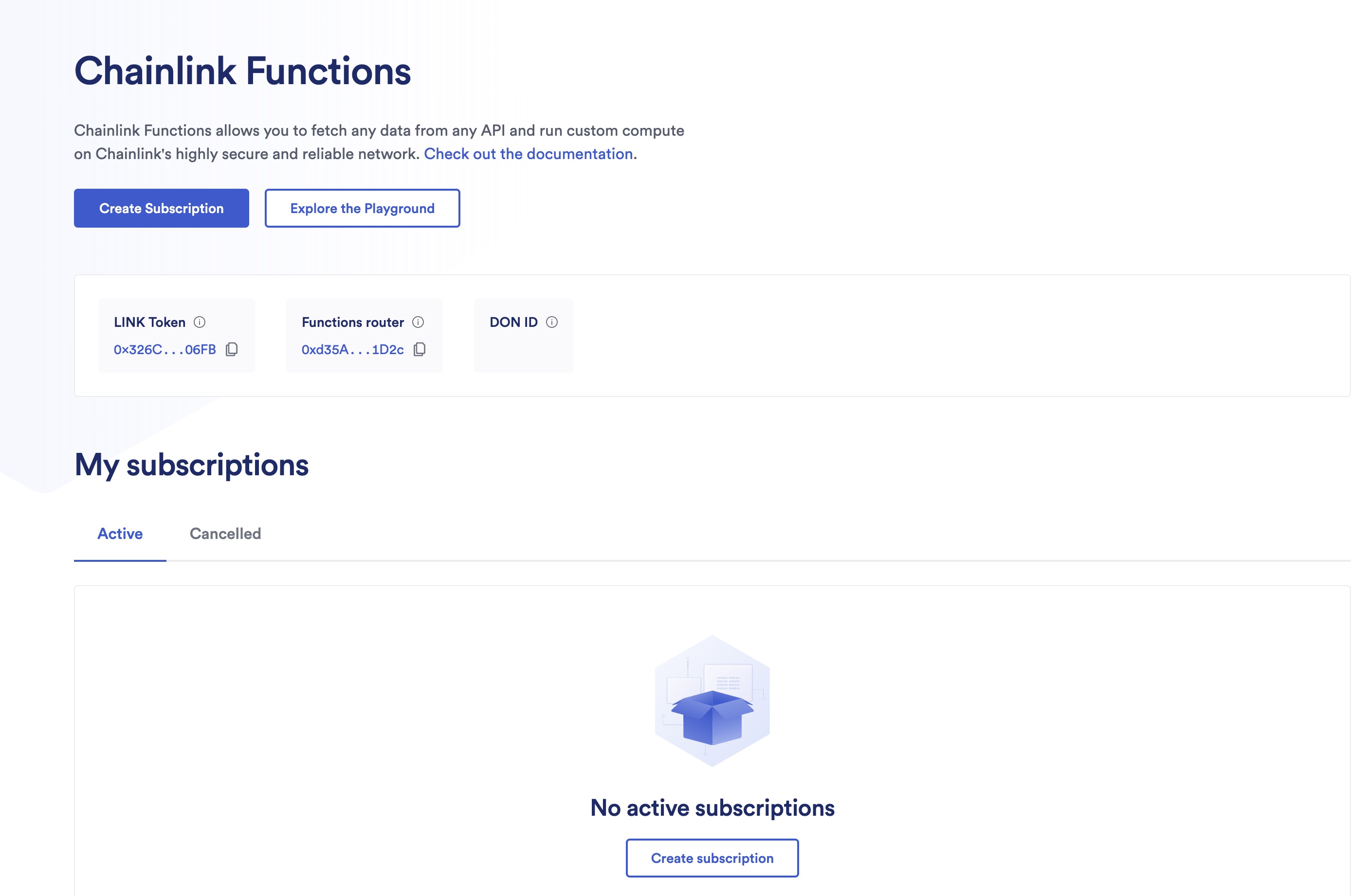Select the DON ID card
The width and height of the screenshot is (1351, 896).
point(523,336)
